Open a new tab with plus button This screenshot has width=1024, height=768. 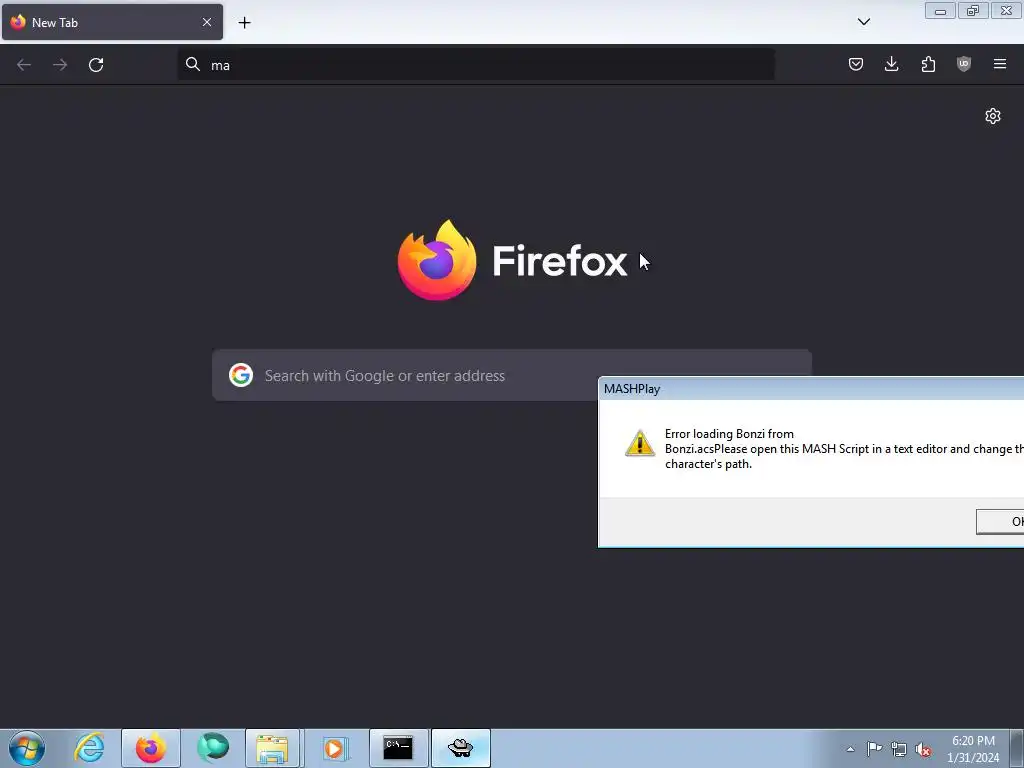pyautogui.click(x=244, y=23)
